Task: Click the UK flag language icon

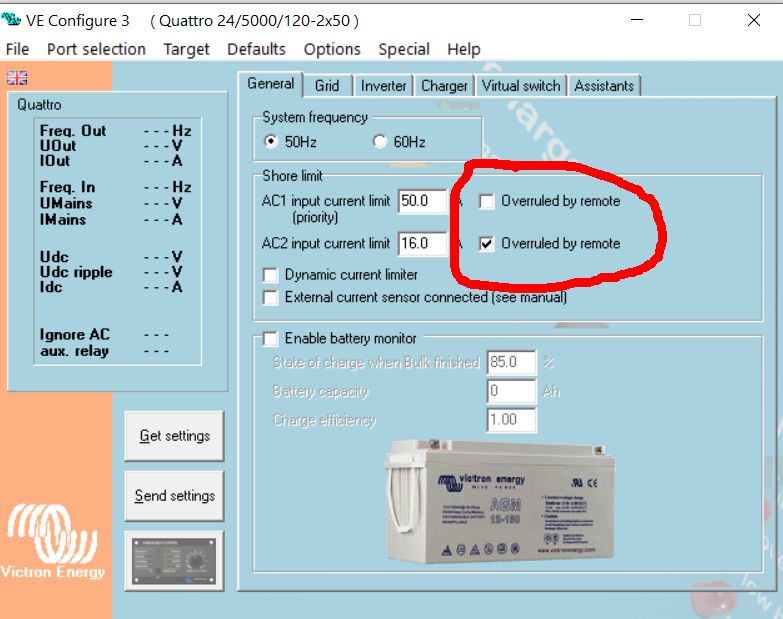Action: pyautogui.click(x=17, y=78)
